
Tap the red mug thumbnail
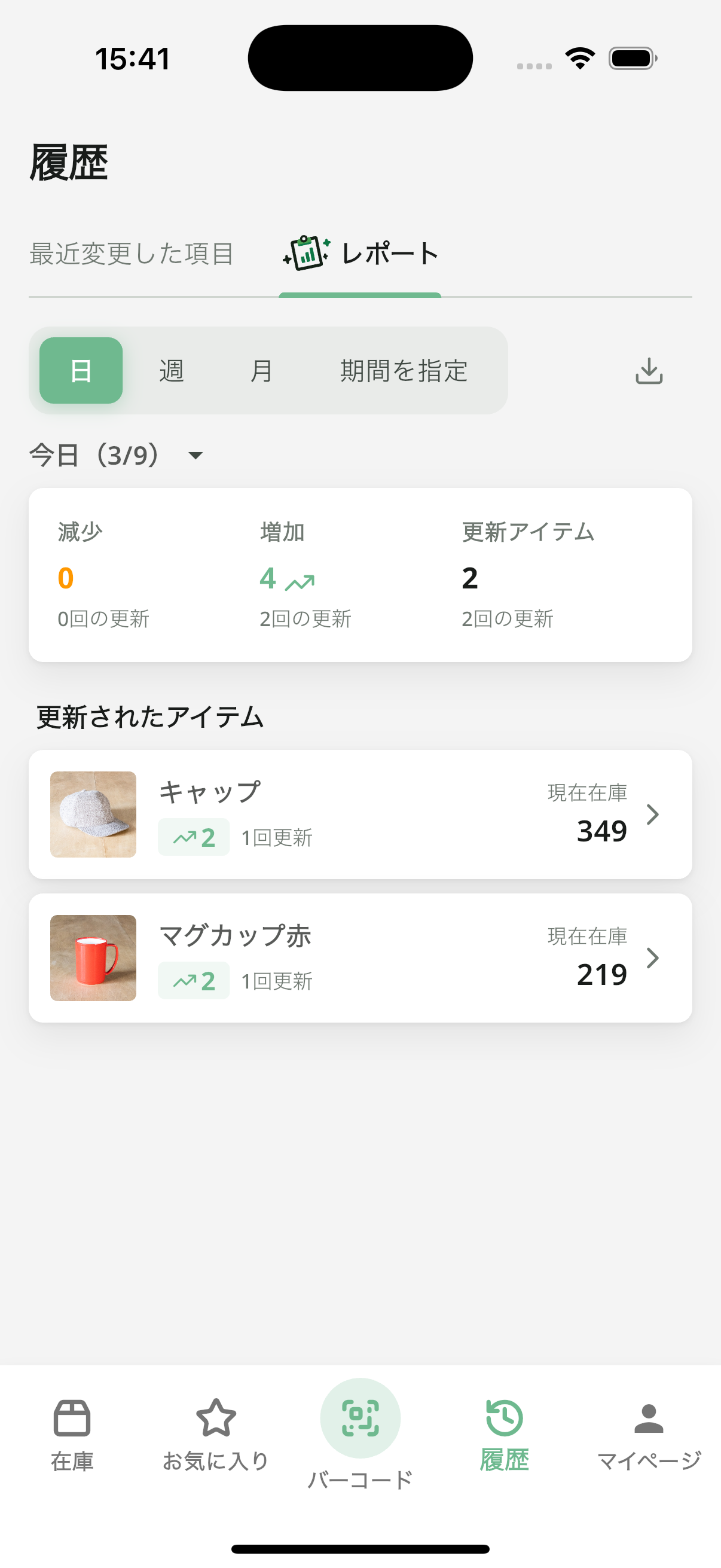pyautogui.click(x=93, y=958)
